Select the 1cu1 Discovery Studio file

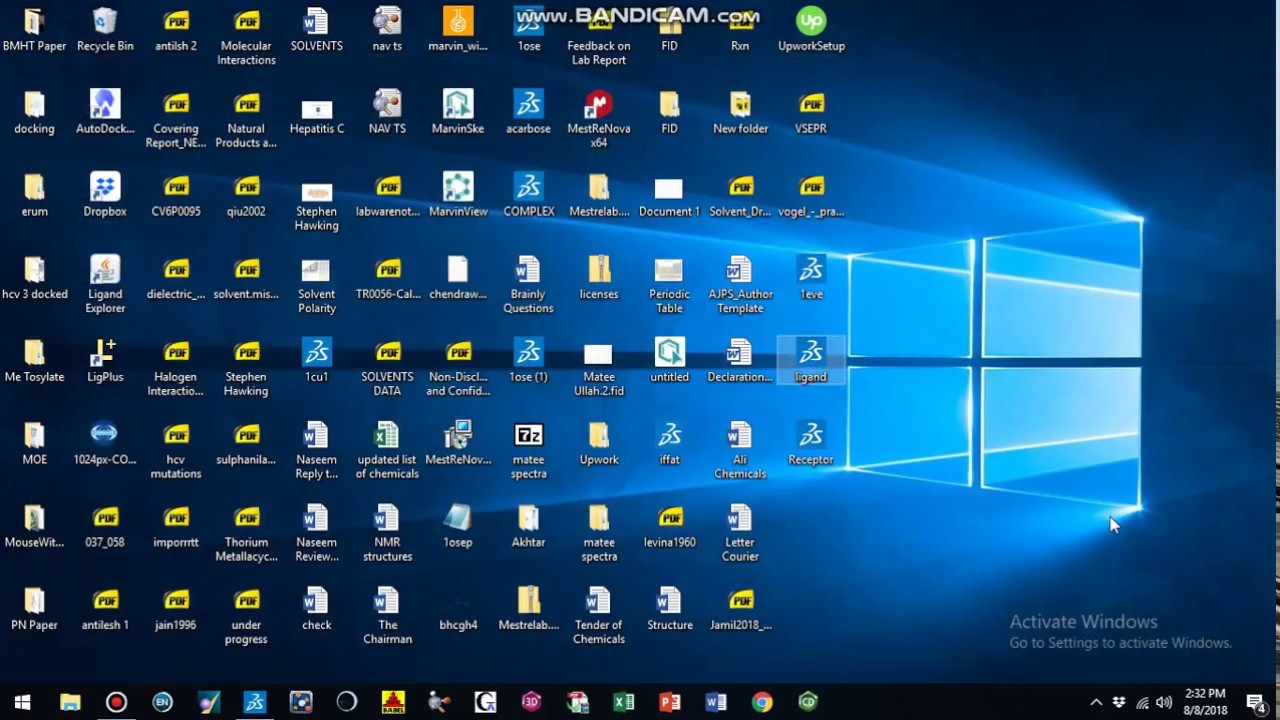[317, 361]
